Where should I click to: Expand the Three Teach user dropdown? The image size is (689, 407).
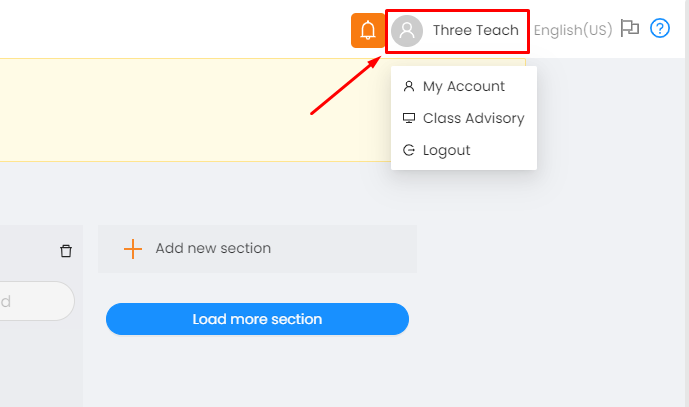click(457, 31)
